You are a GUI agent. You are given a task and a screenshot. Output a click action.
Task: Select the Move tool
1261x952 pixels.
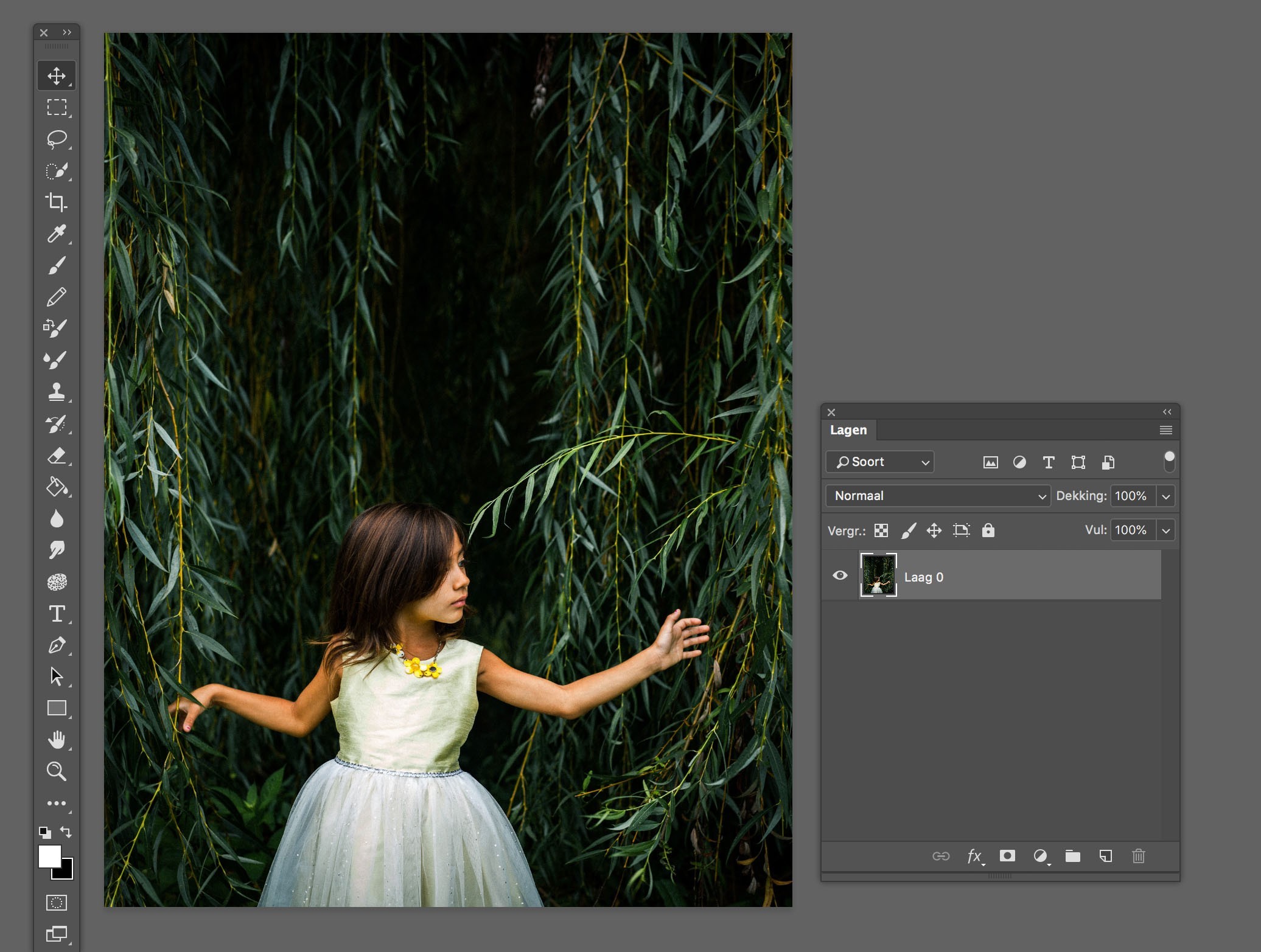tap(58, 76)
